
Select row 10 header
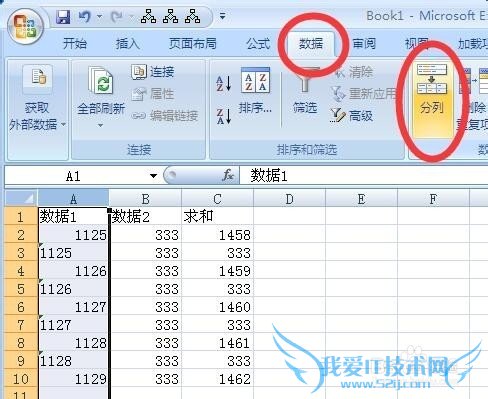coord(21,379)
